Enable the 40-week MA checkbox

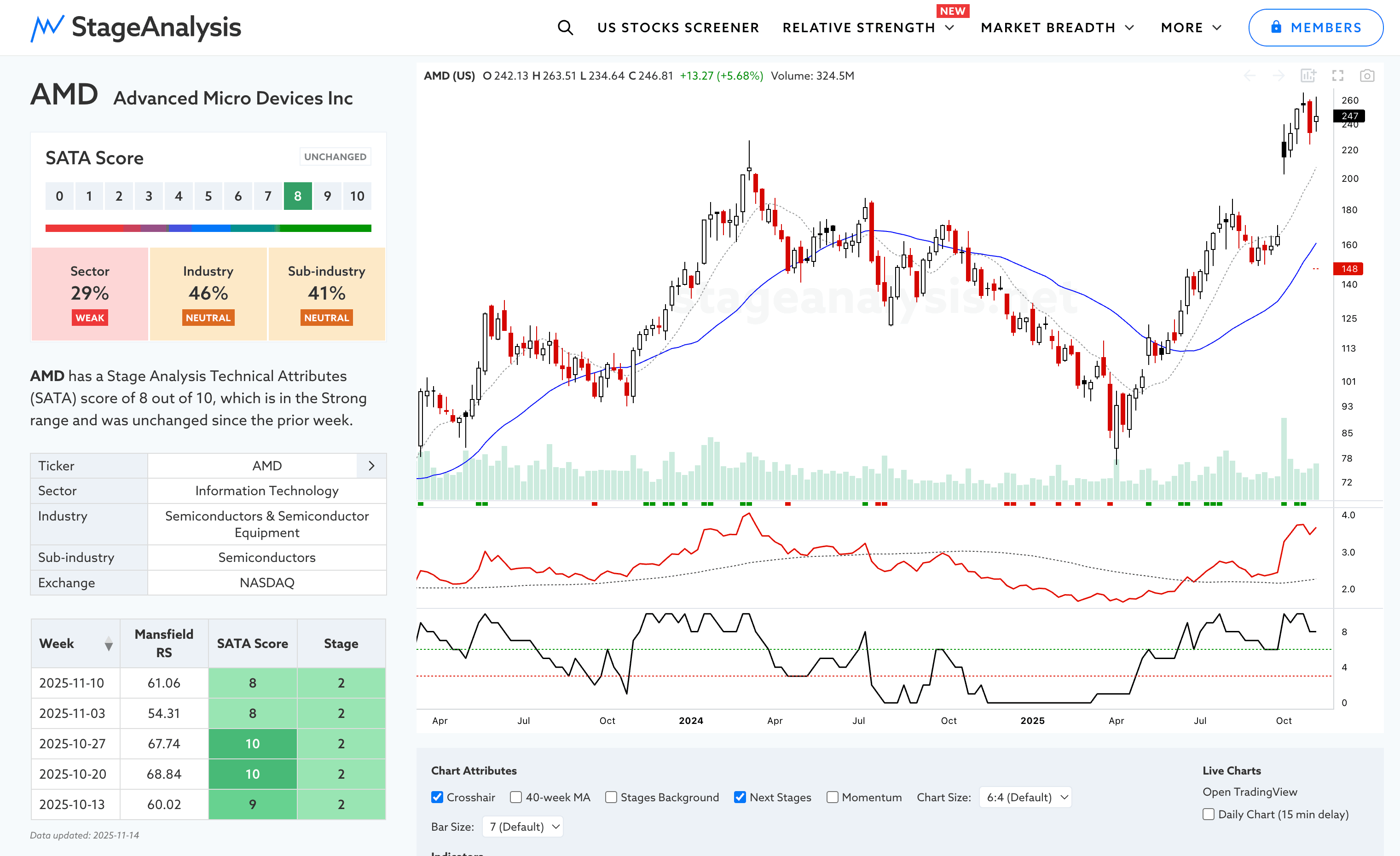(x=516, y=797)
